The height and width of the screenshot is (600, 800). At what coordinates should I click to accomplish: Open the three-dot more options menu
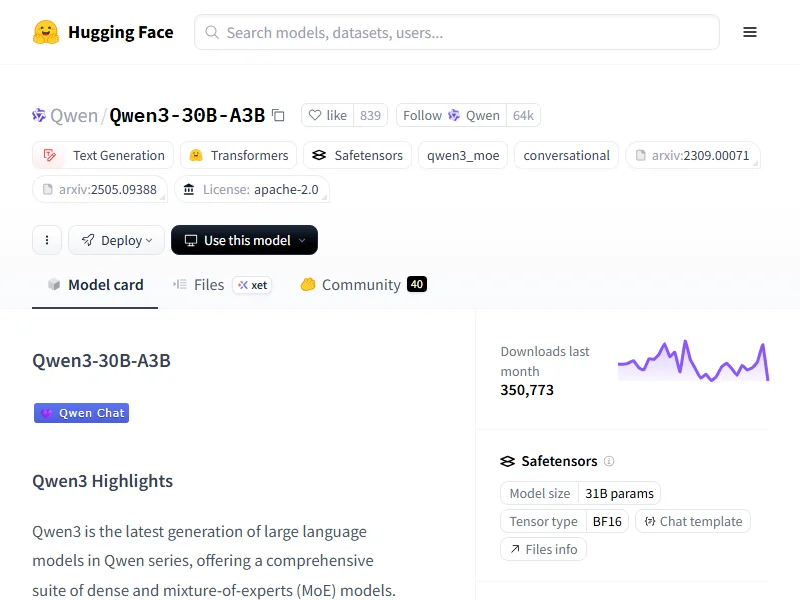pyautogui.click(x=47, y=240)
